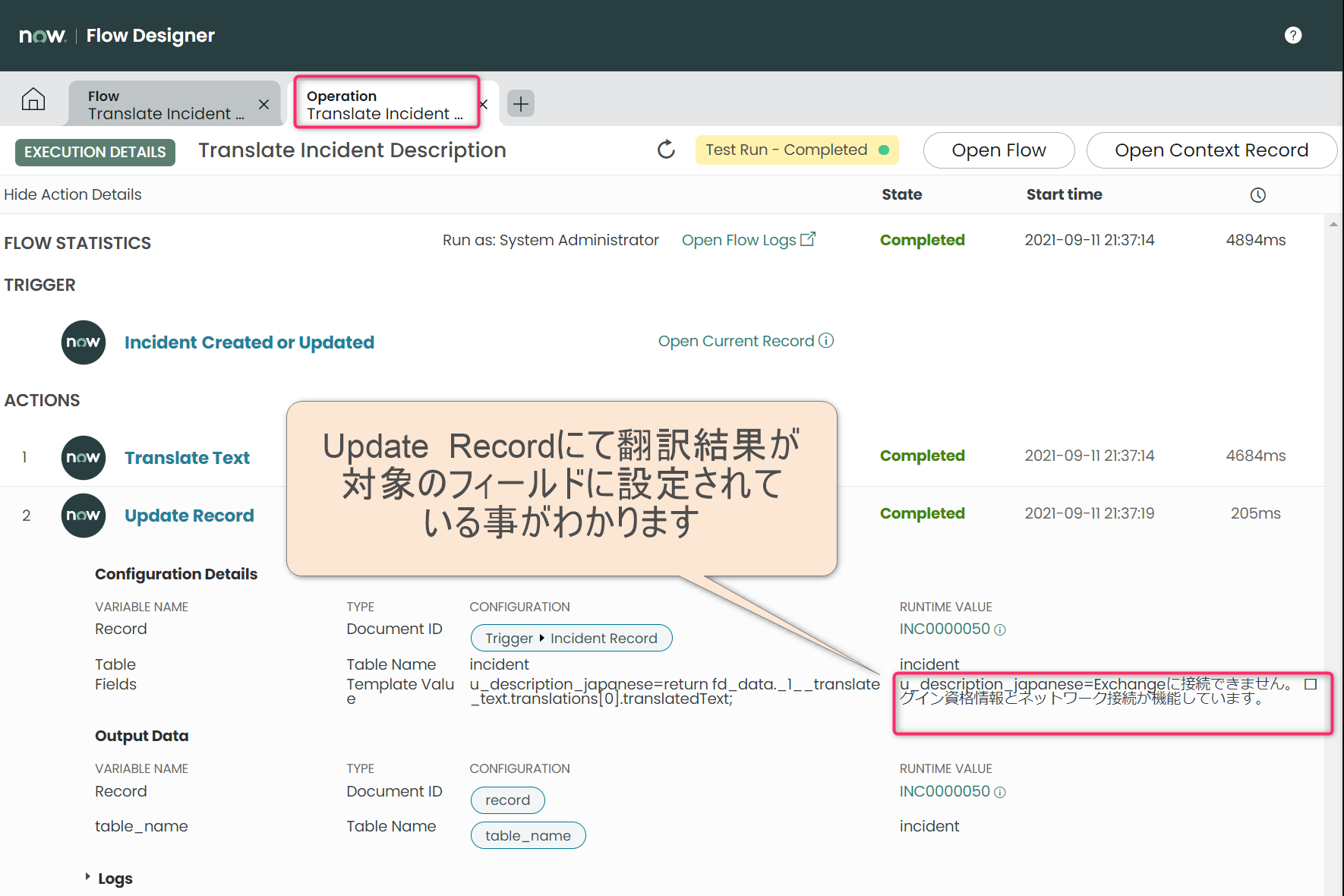Add a new tab with the plus icon
1344x896 pixels.
[x=520, y=103]
